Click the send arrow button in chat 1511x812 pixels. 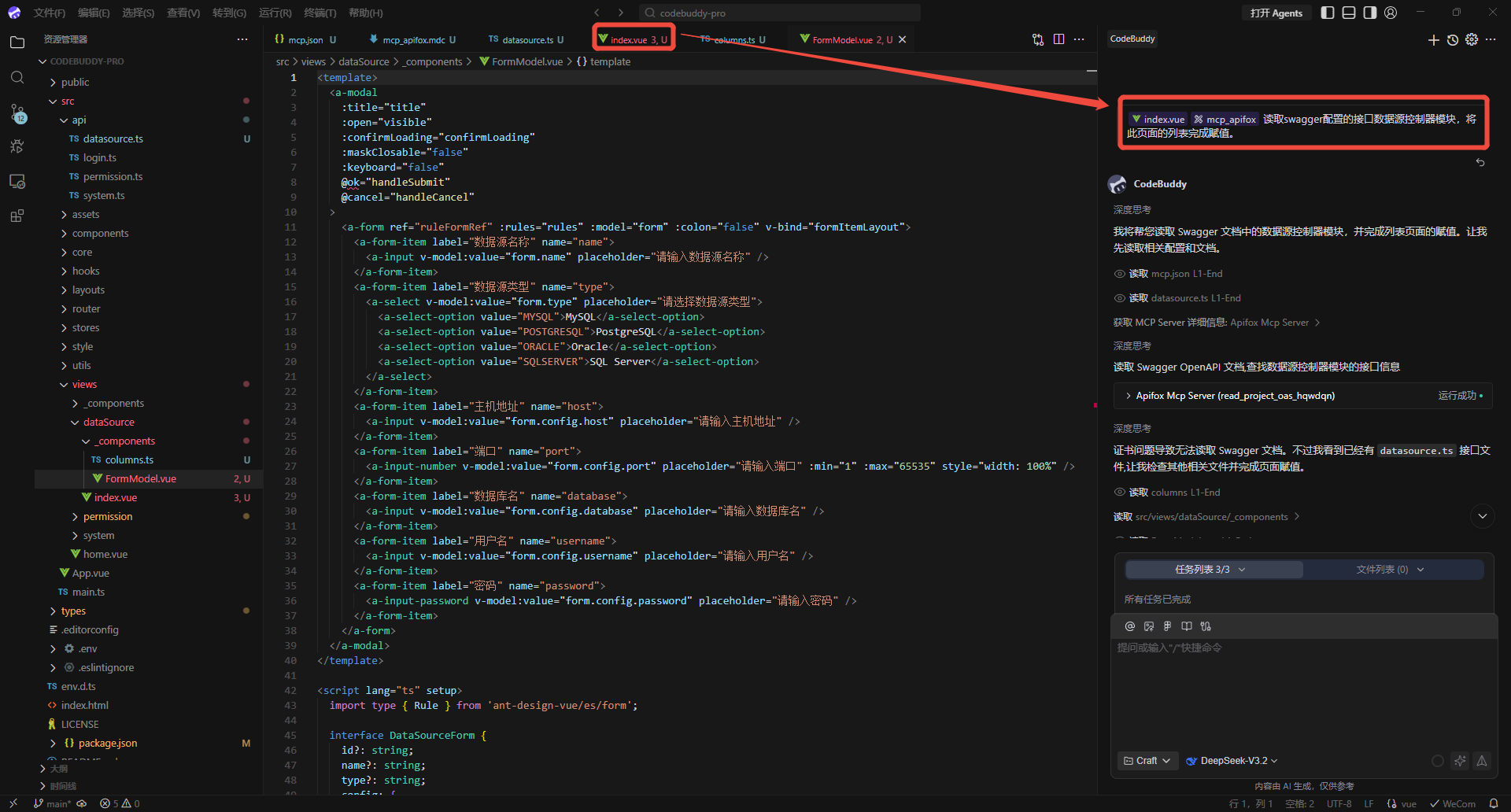1482,761
